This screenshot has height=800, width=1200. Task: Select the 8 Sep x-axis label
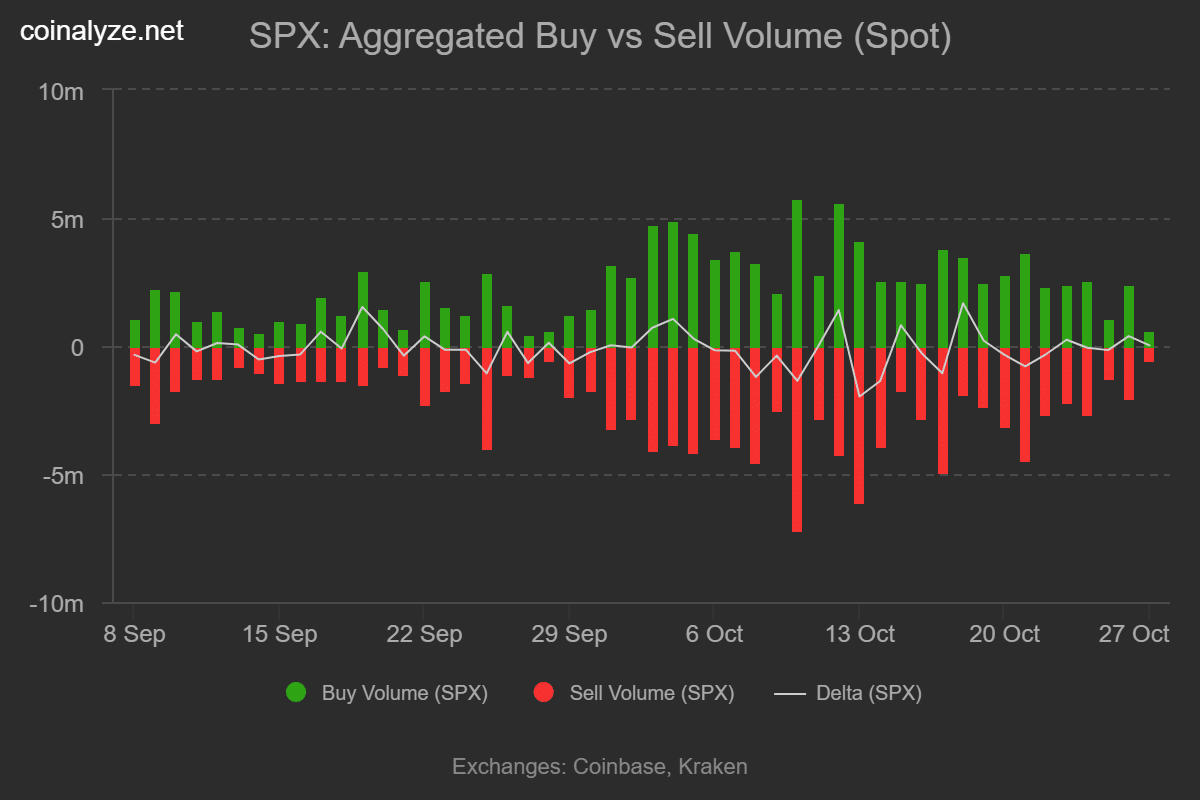pyautogui.click(x=134, y=634)
